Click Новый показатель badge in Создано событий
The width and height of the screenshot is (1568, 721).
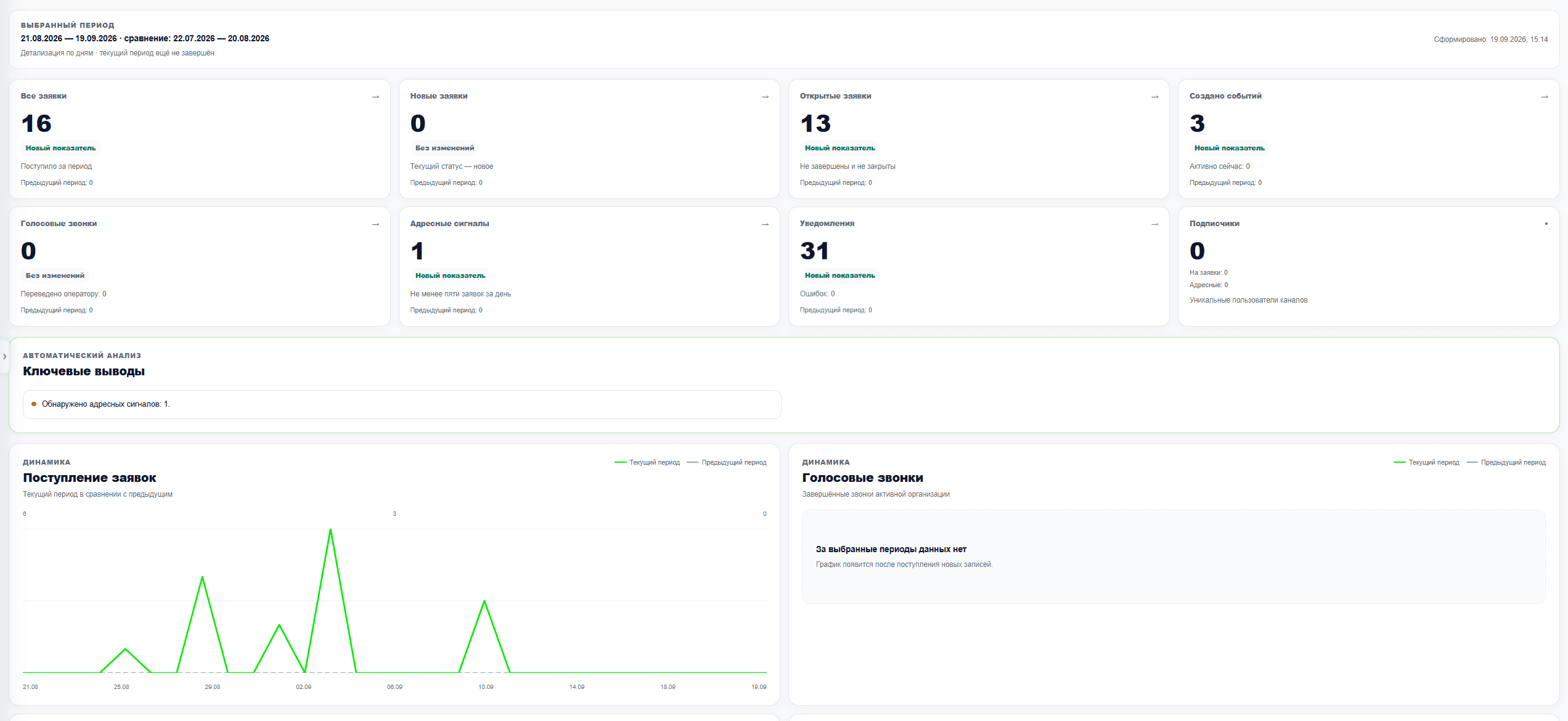point(1229,148)
